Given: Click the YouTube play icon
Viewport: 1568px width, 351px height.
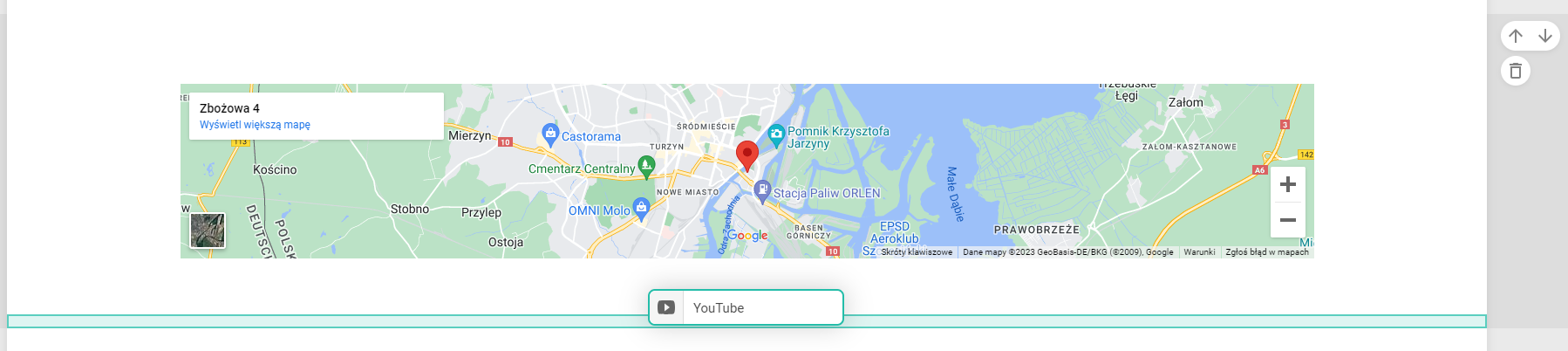Looking at the screenshot, I should point(666,307).
